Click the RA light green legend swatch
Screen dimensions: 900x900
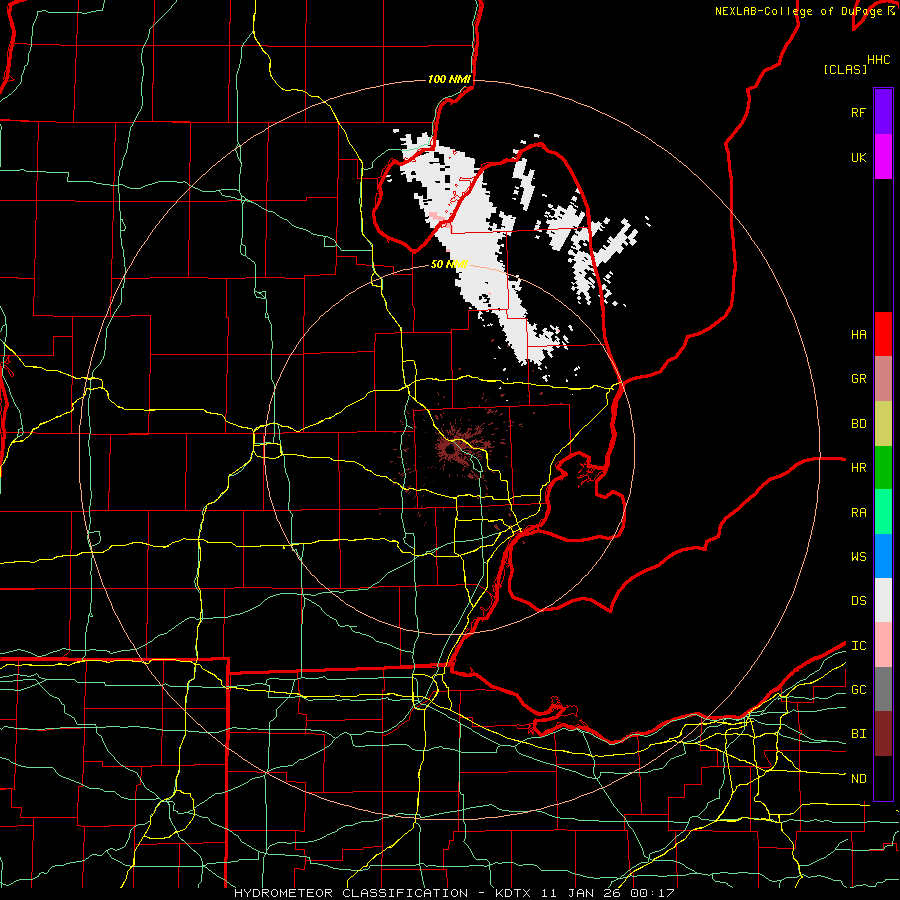883,512
